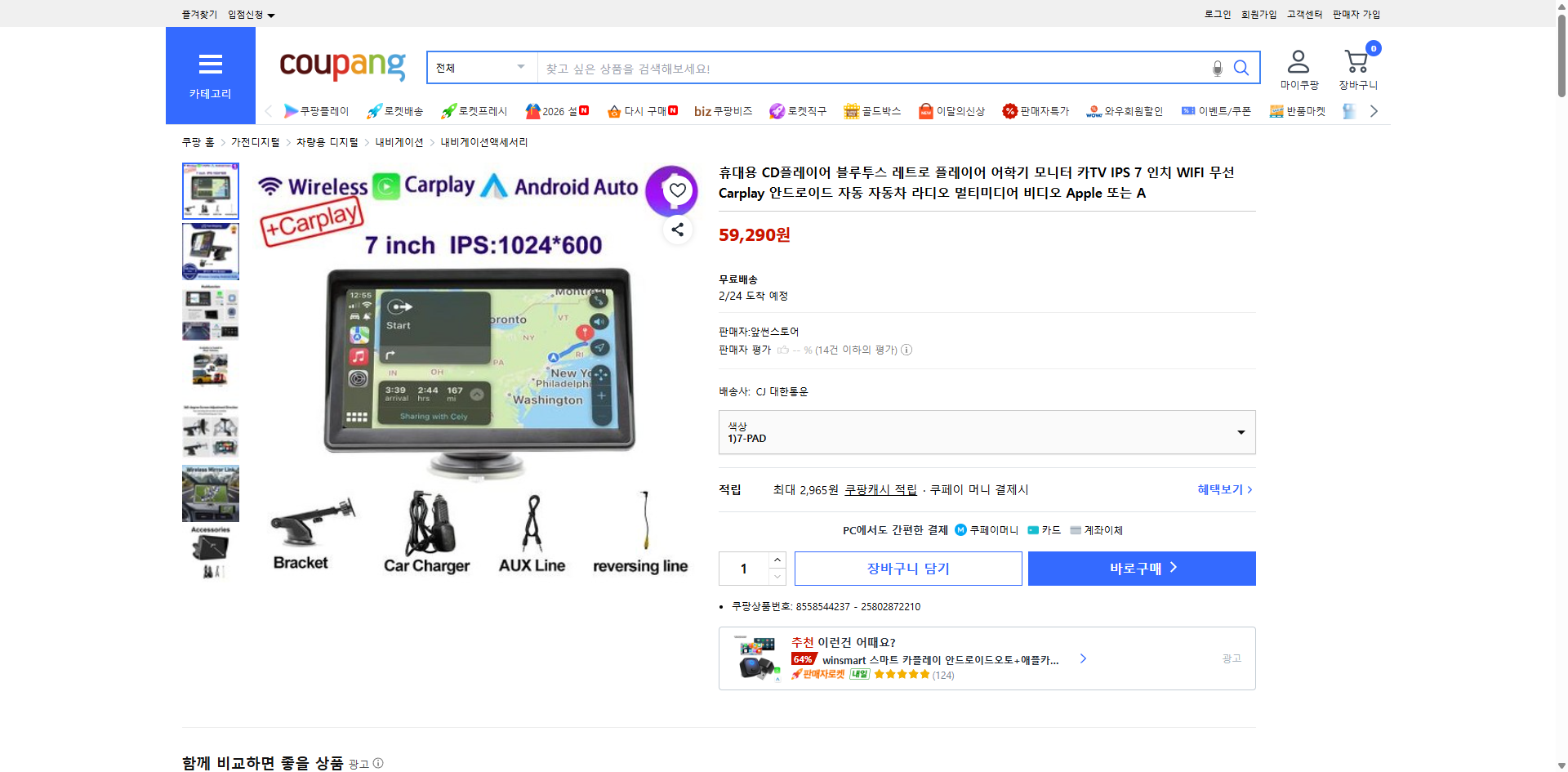Select the second product thumbnail
Screen dimensions: 1568x772
pos(210,252)
